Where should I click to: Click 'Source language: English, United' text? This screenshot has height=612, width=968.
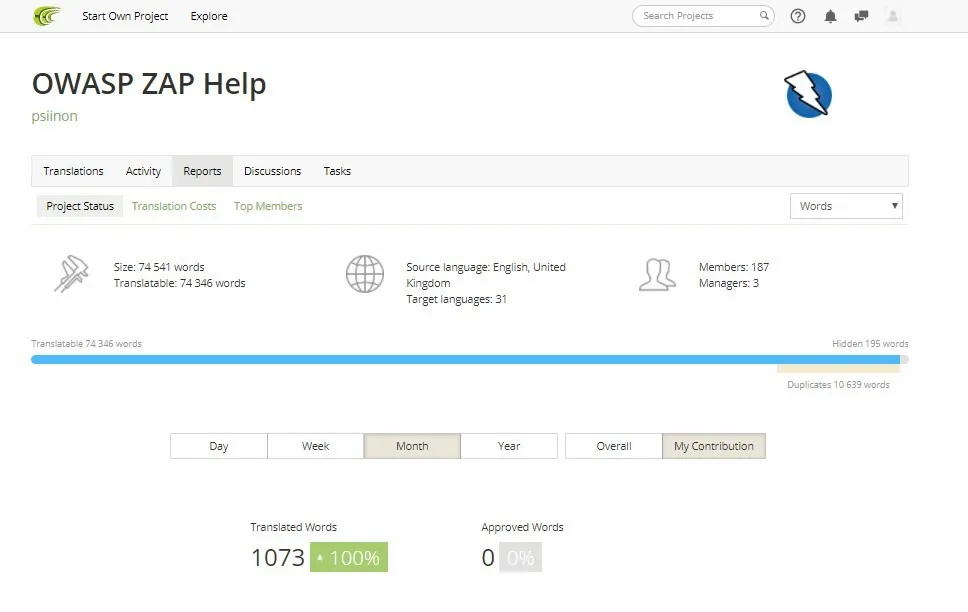tap(486, 267)
